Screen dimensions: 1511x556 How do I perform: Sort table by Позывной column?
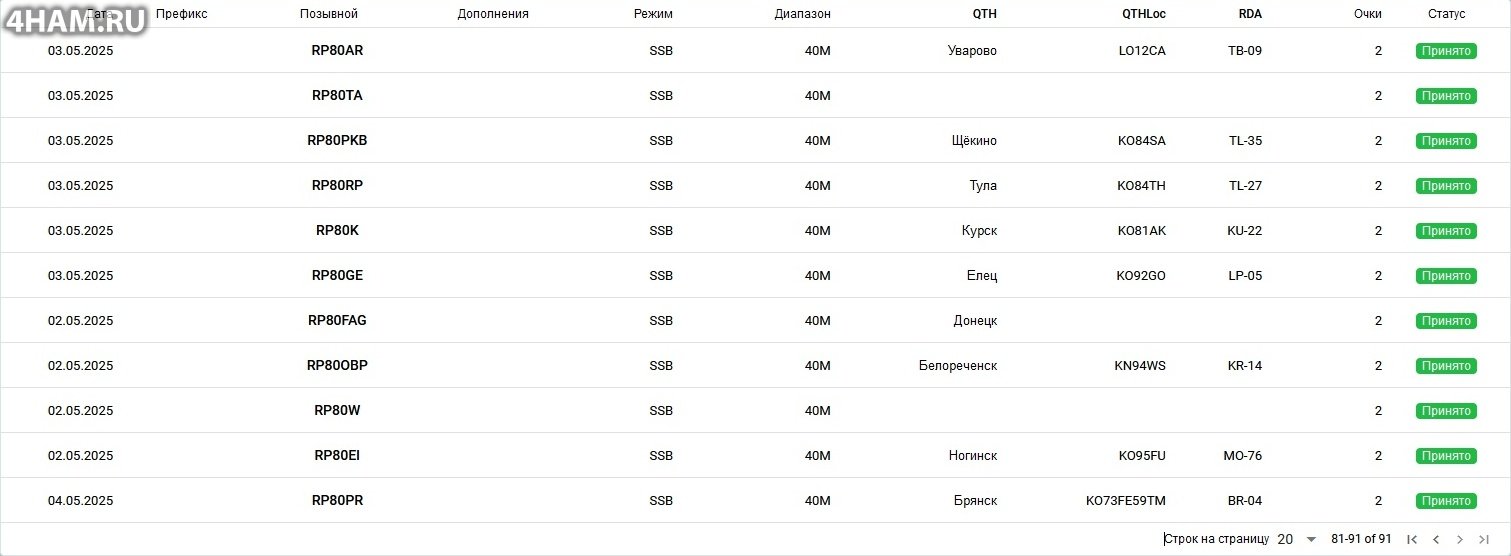pyautogui.click(x=328, y=14)
